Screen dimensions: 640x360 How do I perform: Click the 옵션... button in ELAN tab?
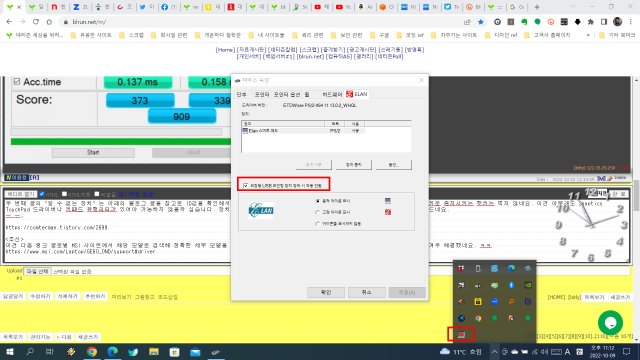point(393,165)
